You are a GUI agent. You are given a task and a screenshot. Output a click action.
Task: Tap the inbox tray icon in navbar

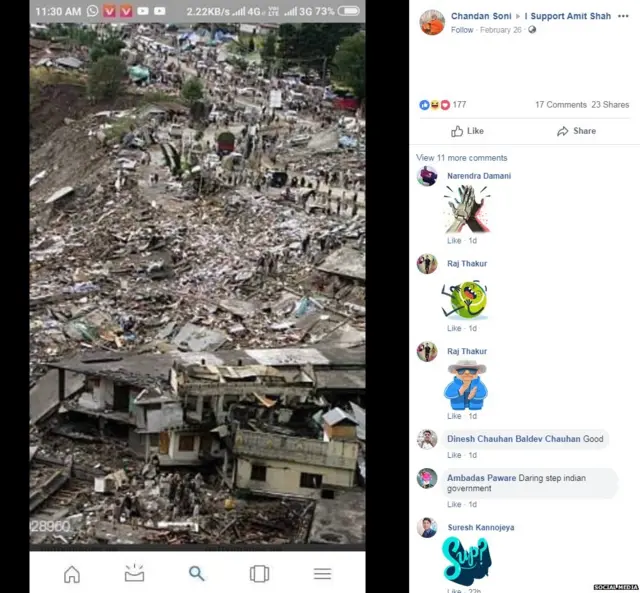[x=134, y=573]
